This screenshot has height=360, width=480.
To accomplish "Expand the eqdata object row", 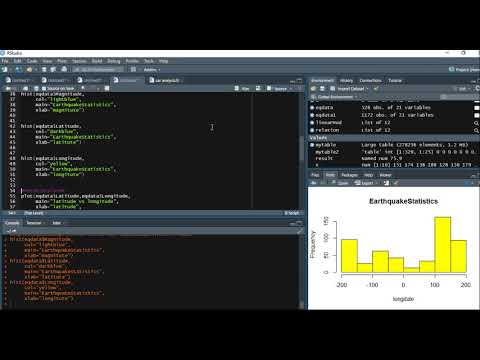I will coord(312,107).
